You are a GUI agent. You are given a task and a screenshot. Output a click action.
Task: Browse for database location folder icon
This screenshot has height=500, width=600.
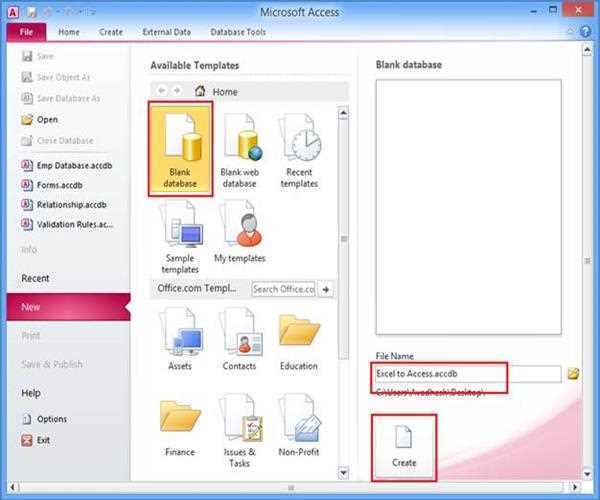[573, 373]
